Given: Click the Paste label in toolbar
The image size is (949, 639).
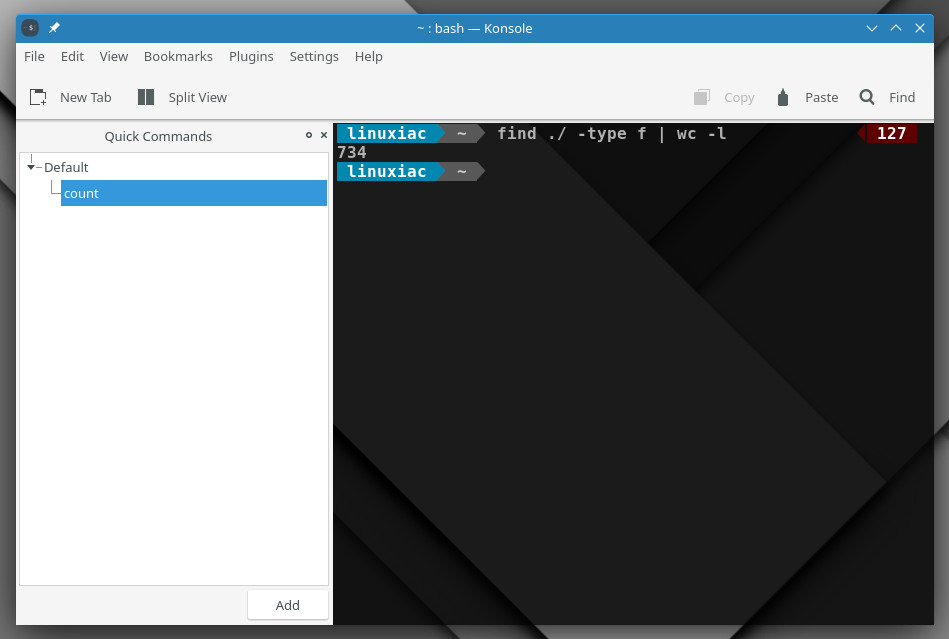Looking at the screenshot, I should [821, 97].
